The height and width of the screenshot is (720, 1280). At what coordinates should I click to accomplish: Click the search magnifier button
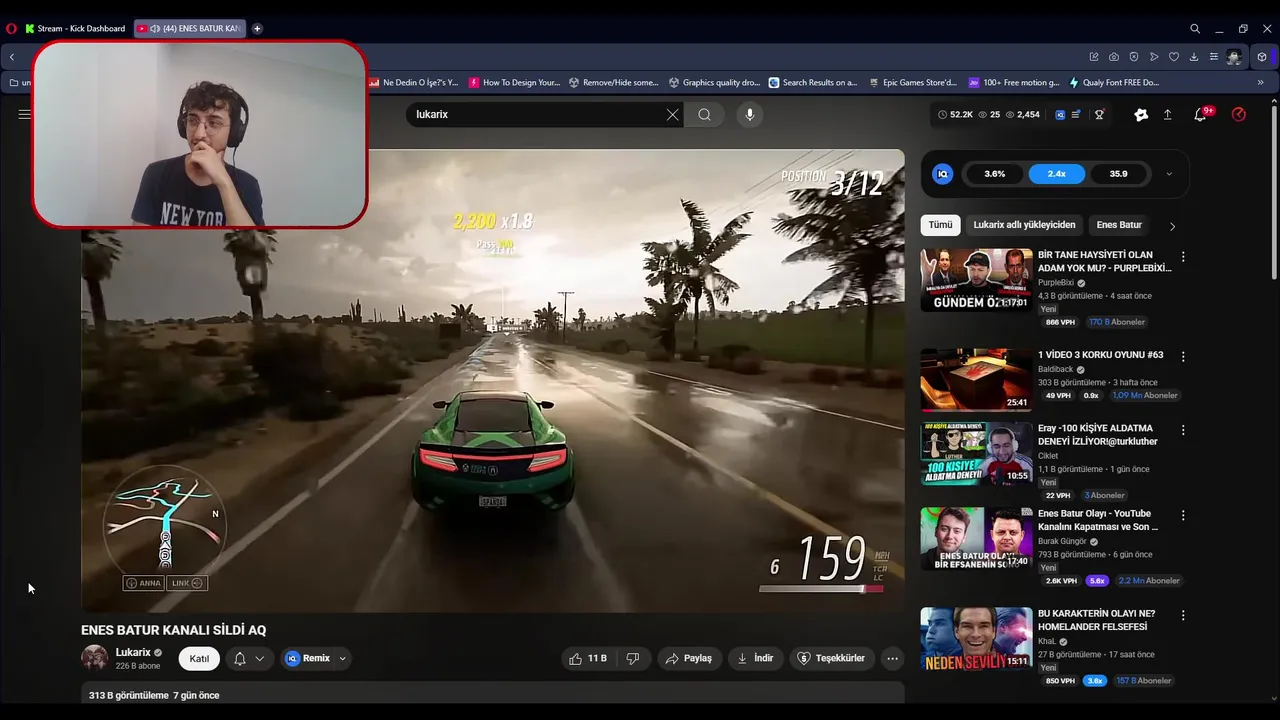[x=705, y=114]
